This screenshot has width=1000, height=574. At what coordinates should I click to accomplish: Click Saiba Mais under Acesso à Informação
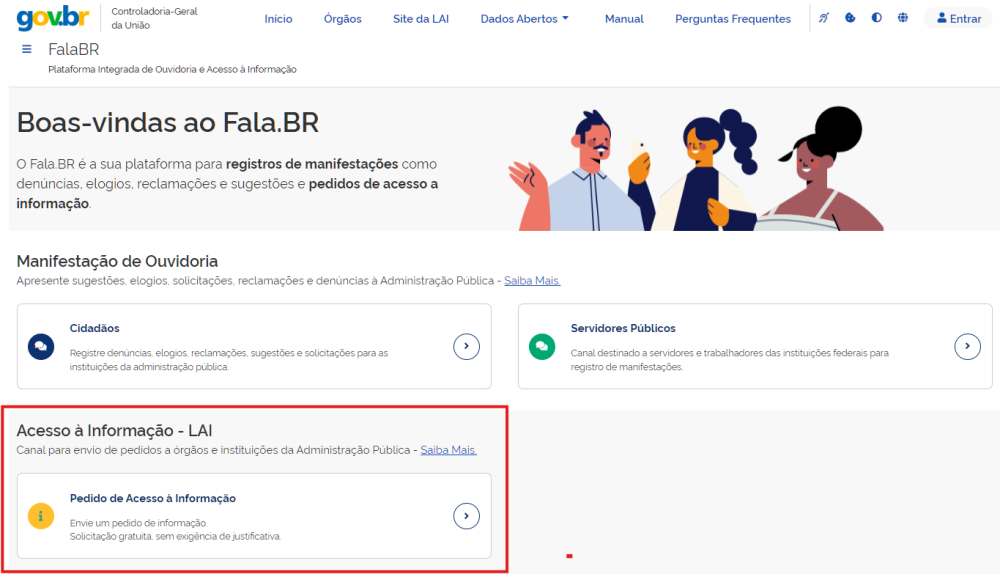pyautogui.click(x=448, y=450)
